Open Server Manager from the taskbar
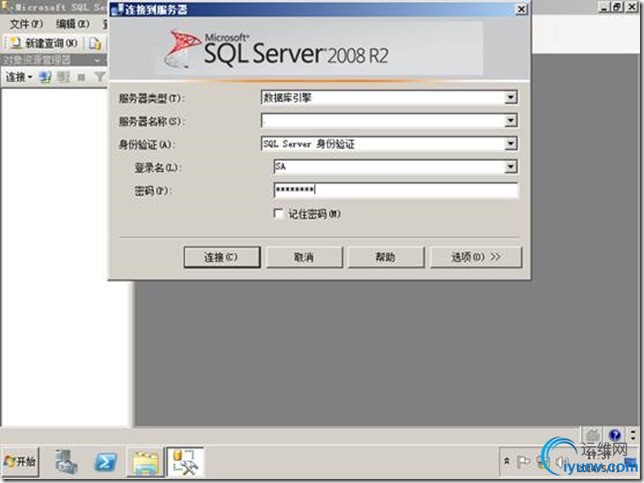The image size is (644, 483). click(x=66, y=462)
